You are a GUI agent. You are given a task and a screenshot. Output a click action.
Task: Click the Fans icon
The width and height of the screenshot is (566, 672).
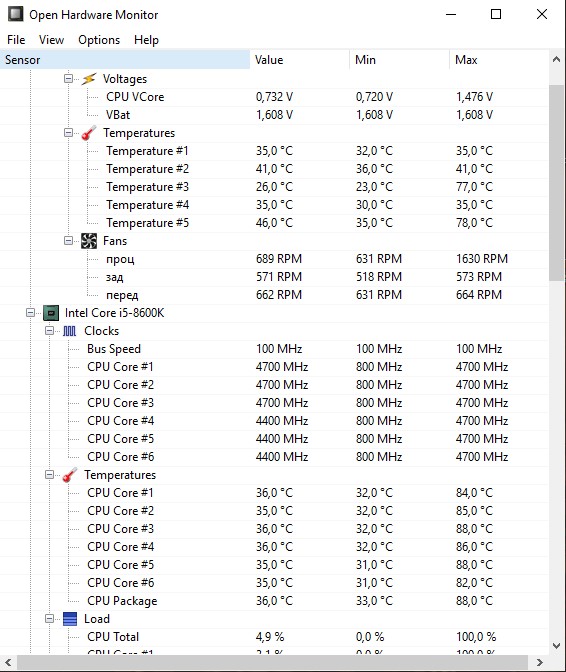pos(89,241)
